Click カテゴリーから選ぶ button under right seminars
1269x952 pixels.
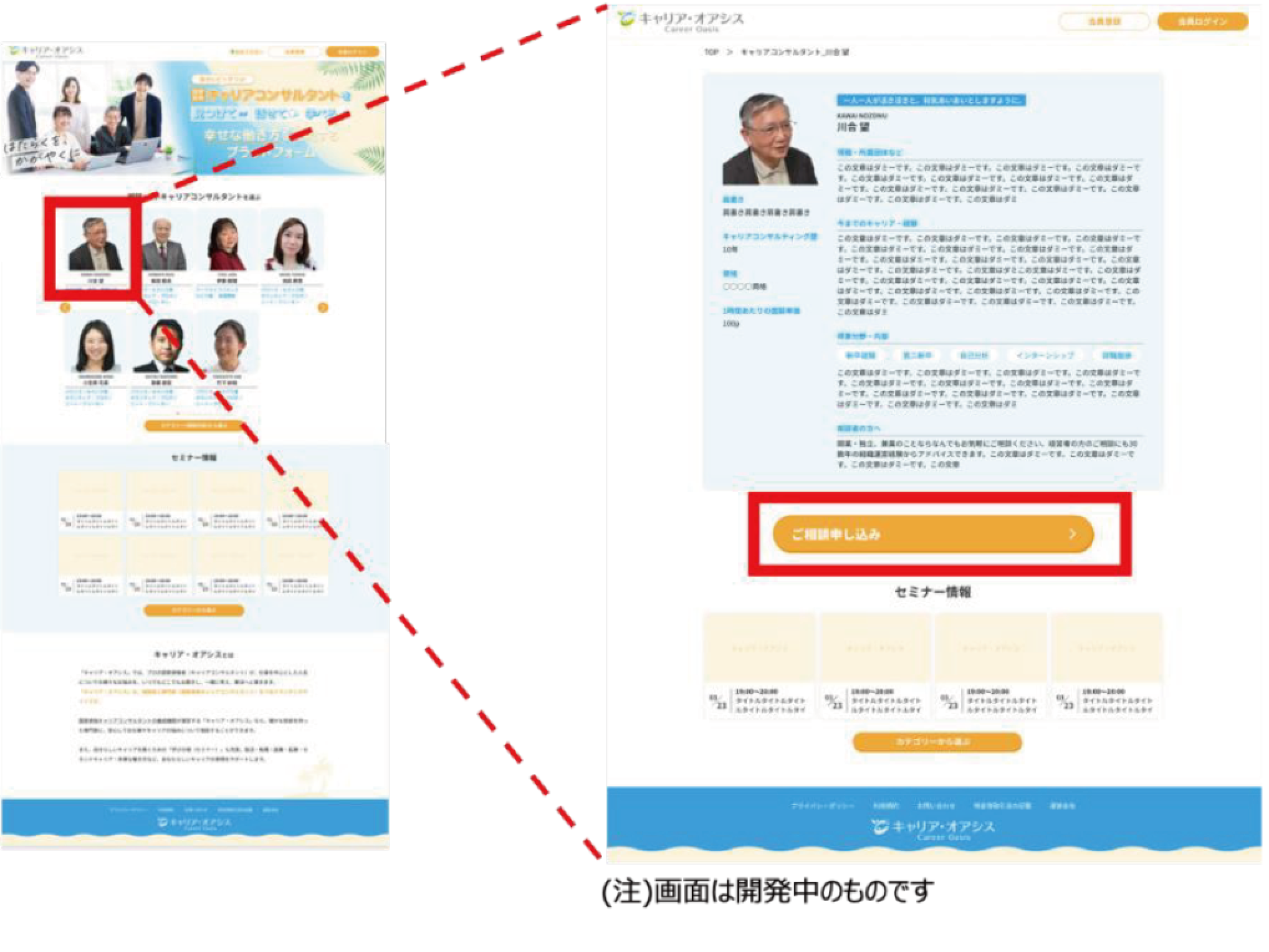pyautogui.click(x=937, y=742)
